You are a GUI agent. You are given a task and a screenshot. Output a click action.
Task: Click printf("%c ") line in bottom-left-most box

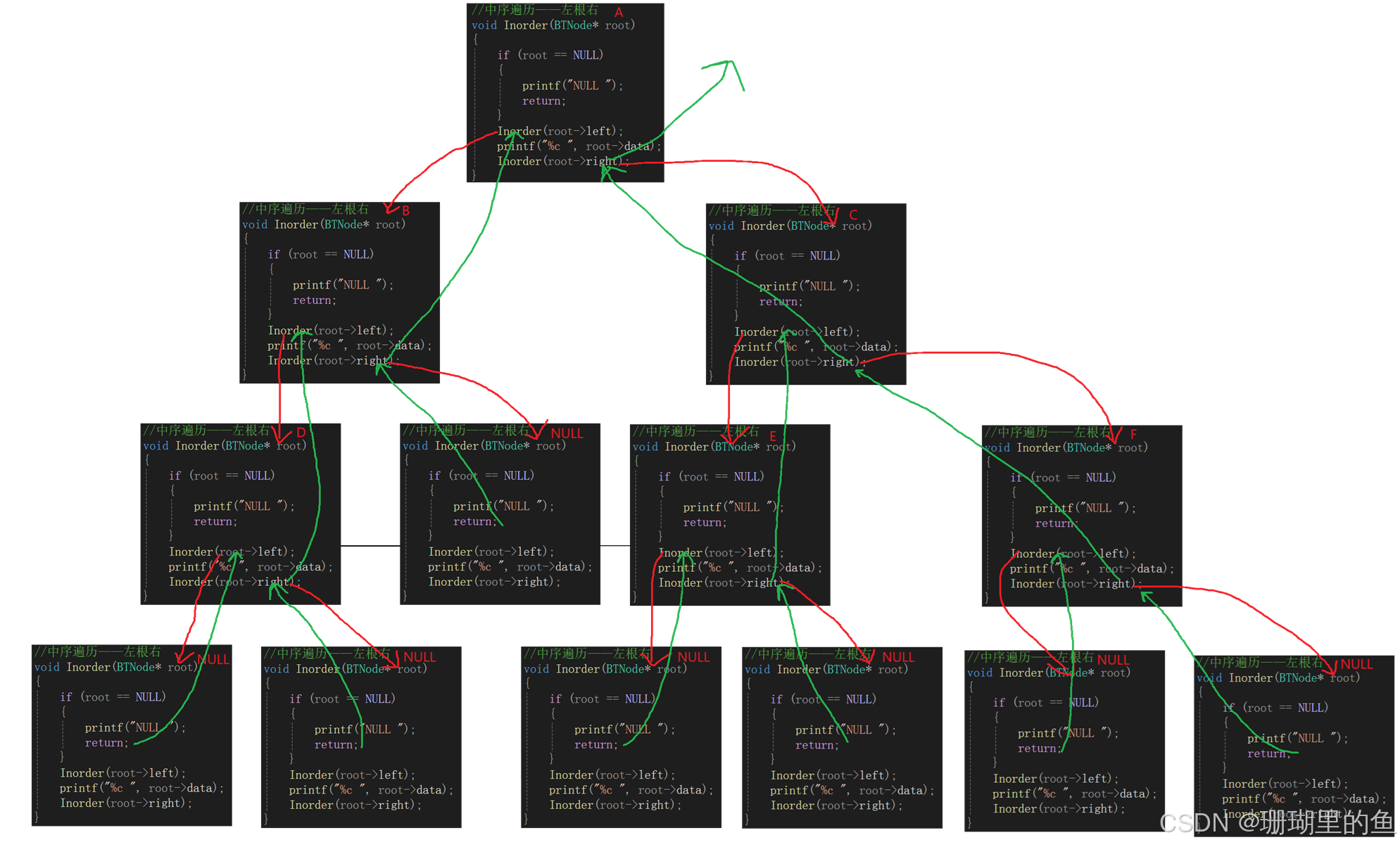[x=141, y=789]
